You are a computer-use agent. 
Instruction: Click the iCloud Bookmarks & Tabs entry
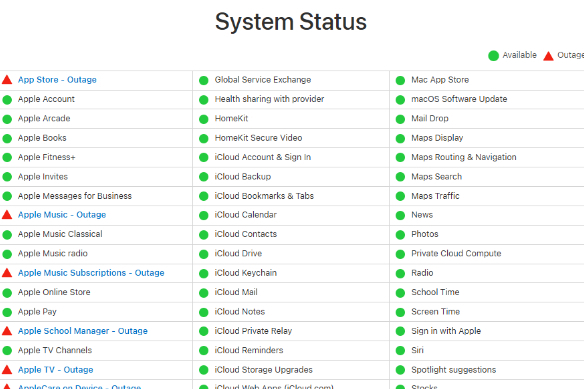(264, 196)
